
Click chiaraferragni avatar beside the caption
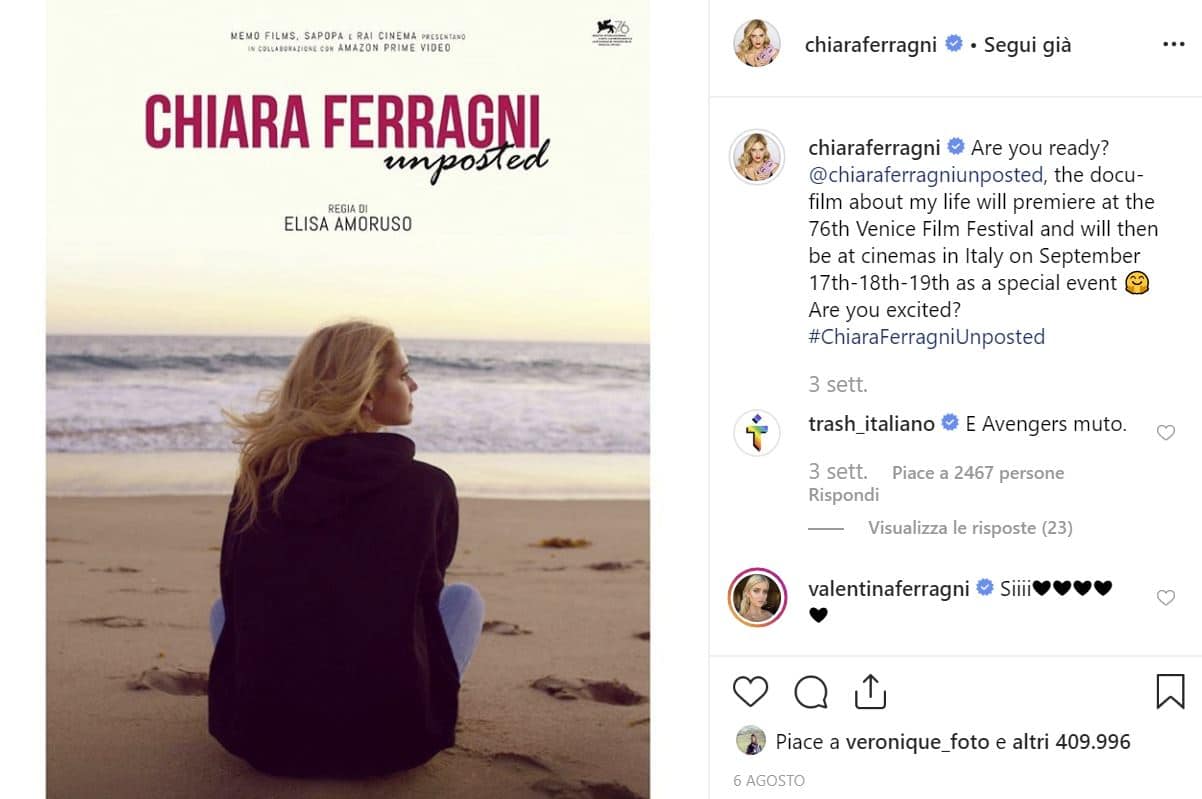[757, 157]
